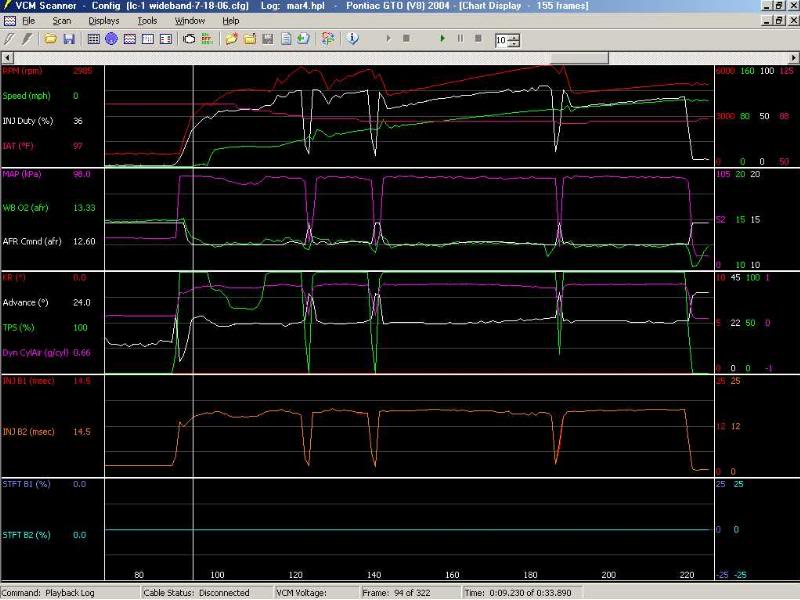Viewport: 800px width, 600px height.
Task: Increase playback speed with up spinner arrow
Action: [x=514, y=36]
